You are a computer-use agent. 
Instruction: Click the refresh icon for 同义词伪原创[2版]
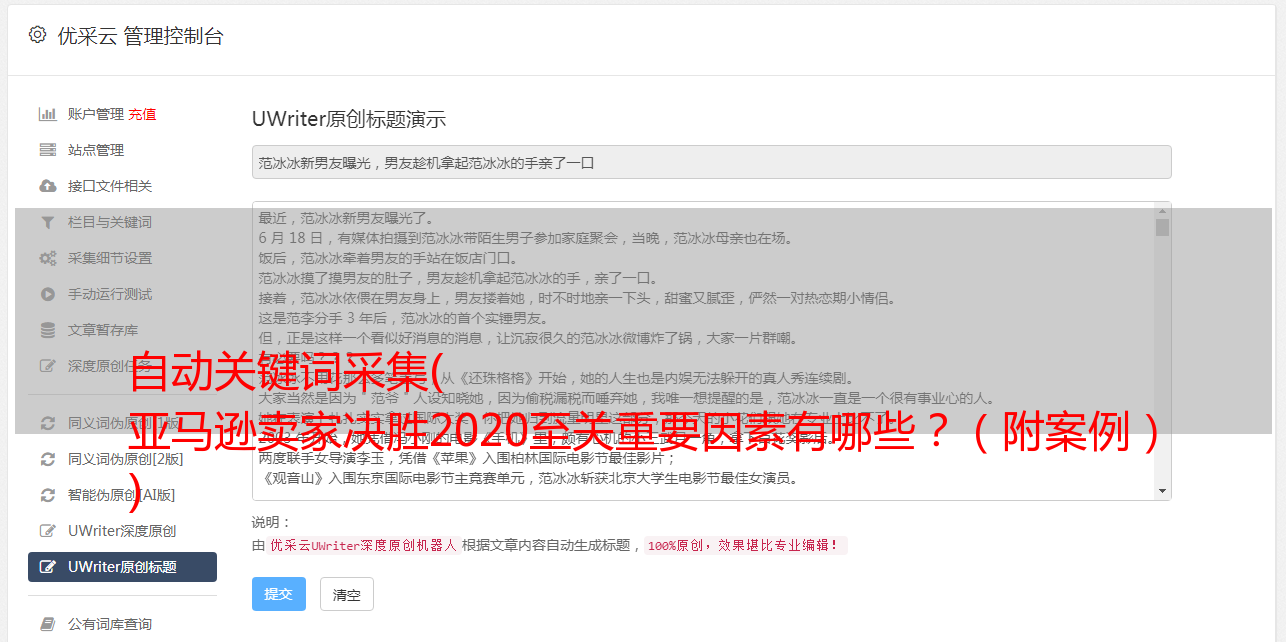47,459
